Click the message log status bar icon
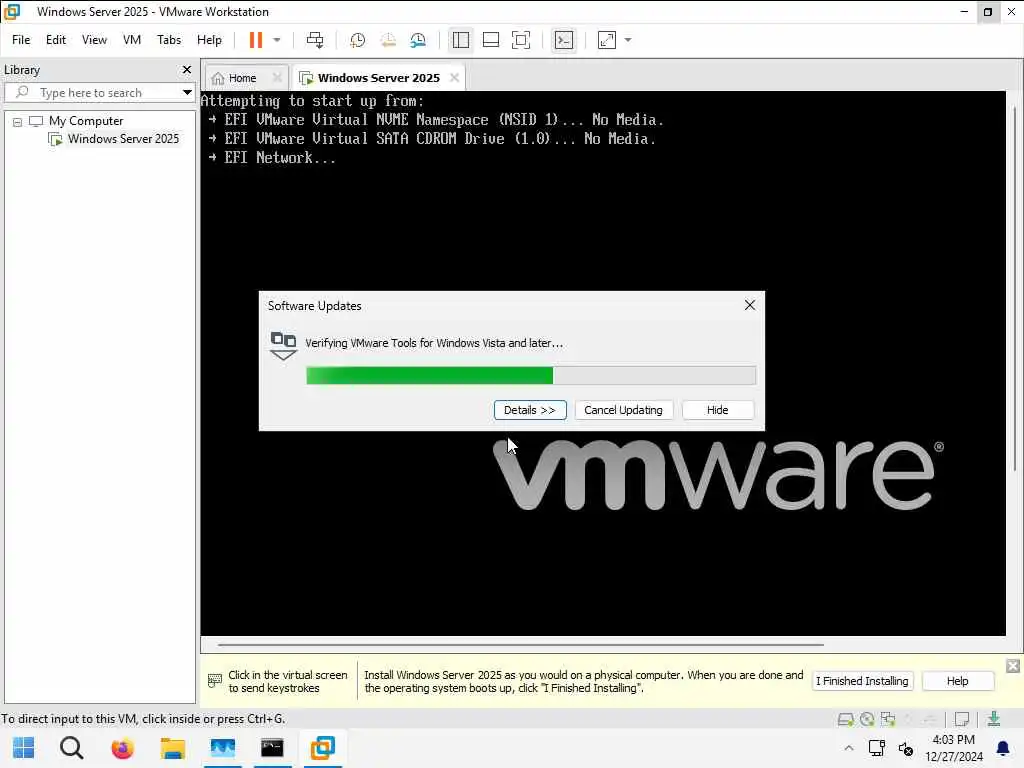Viewport: 1024px width, 768px height. coord(961,719)
